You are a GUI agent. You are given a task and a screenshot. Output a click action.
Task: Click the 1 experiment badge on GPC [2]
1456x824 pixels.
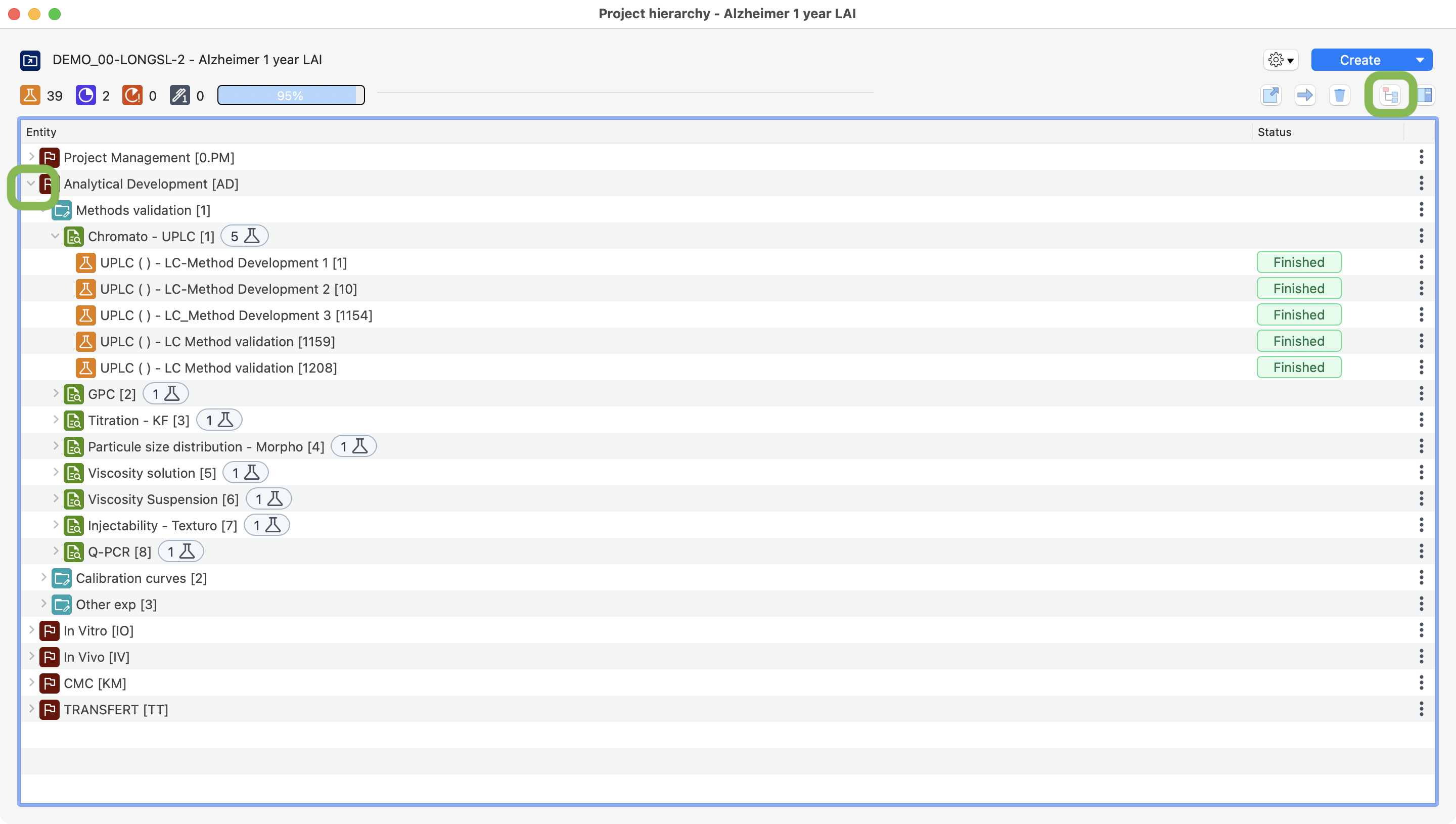click(165, 393)
